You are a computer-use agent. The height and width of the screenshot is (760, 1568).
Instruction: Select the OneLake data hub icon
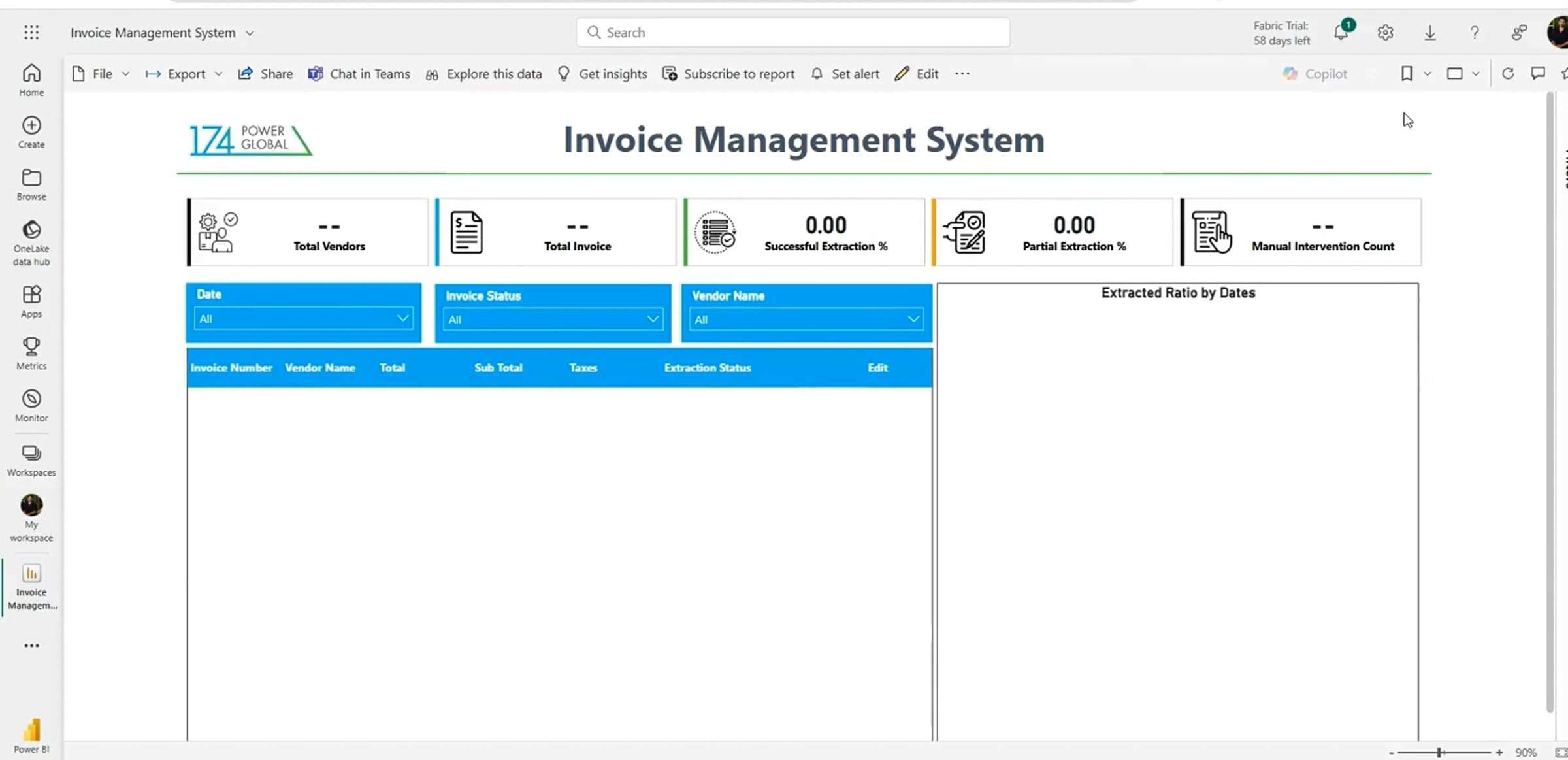click(x=31, y=240)
